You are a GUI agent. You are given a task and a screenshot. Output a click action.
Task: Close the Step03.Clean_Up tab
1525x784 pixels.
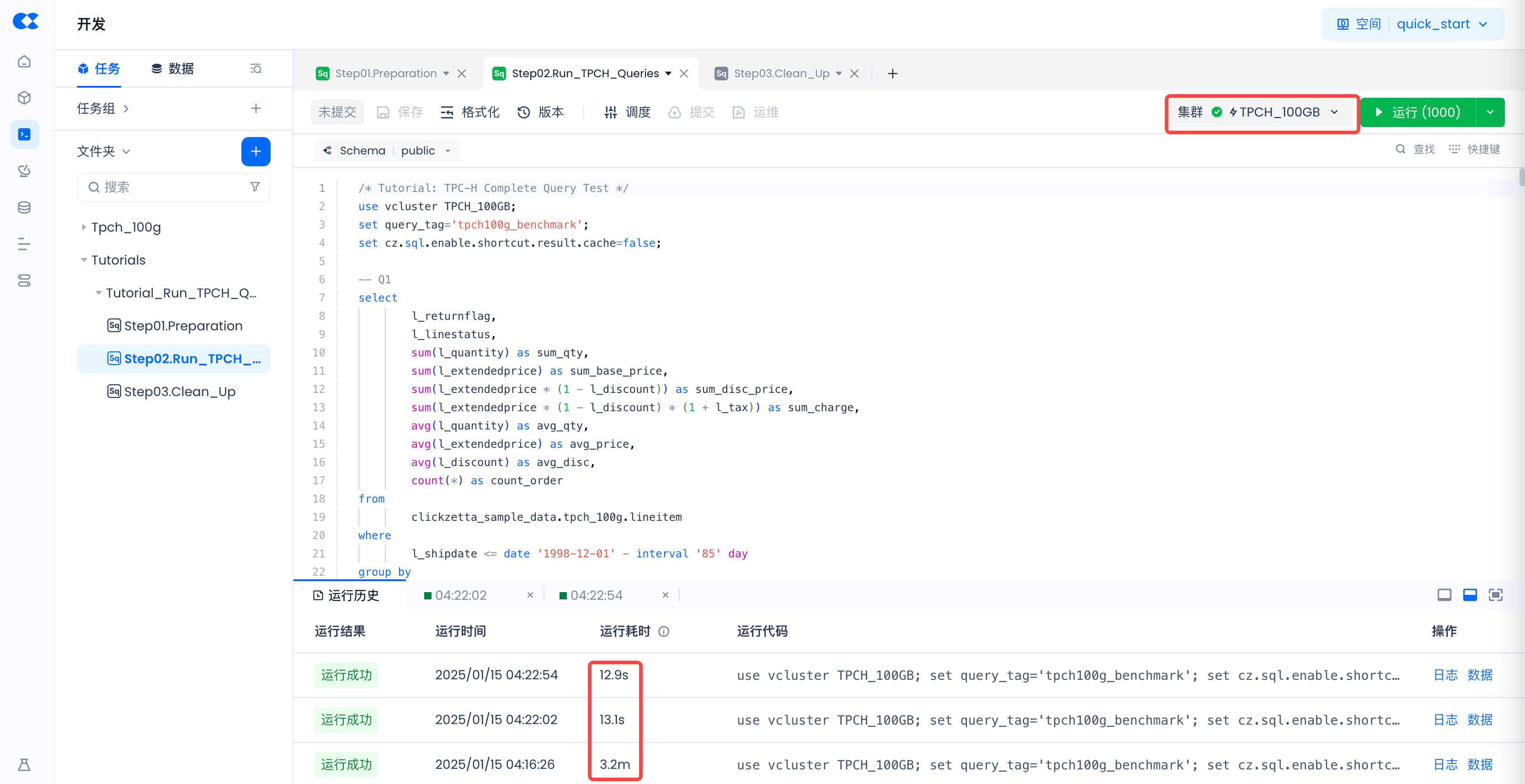(x=854, y=74)
